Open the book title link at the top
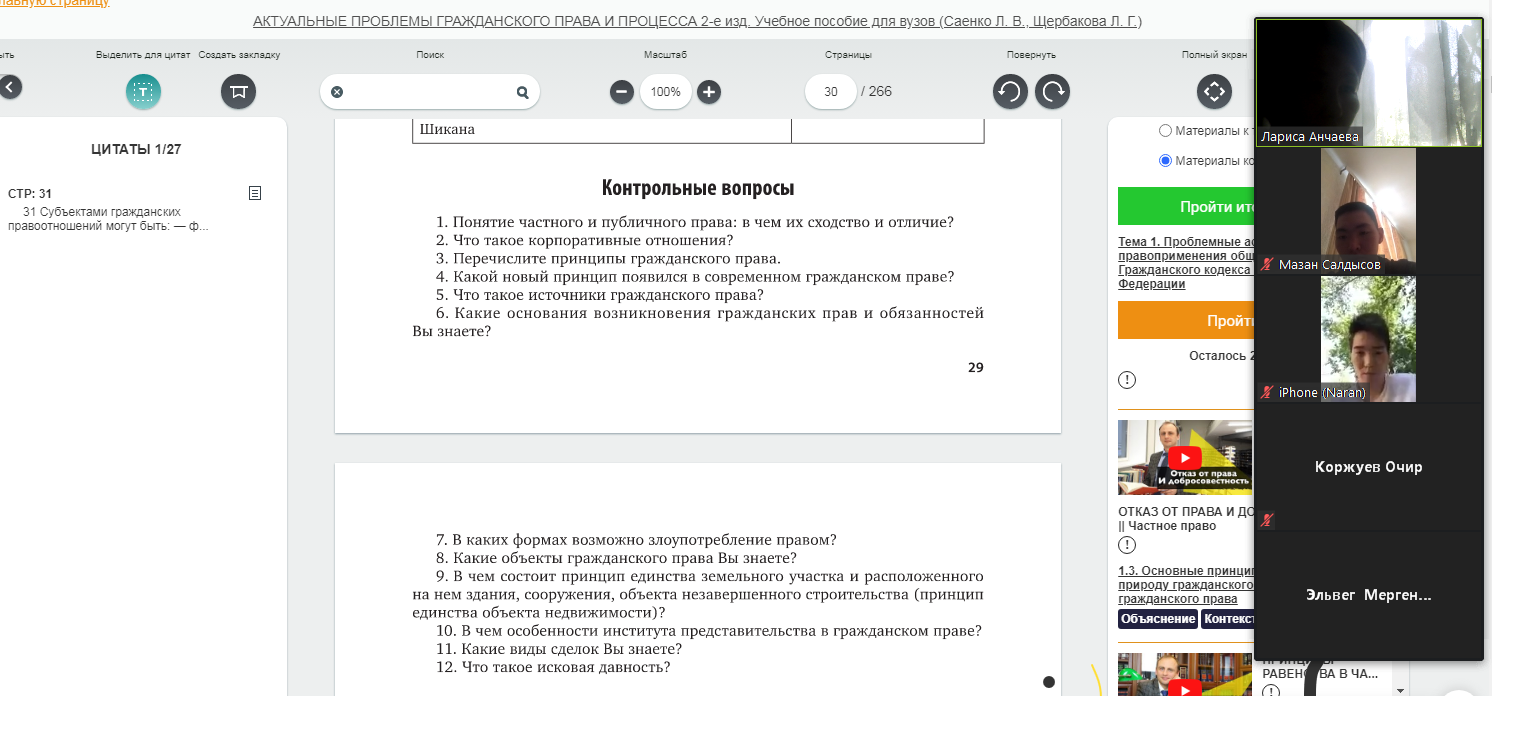The height and width of the screenshot is (750, 1514). 697,21
